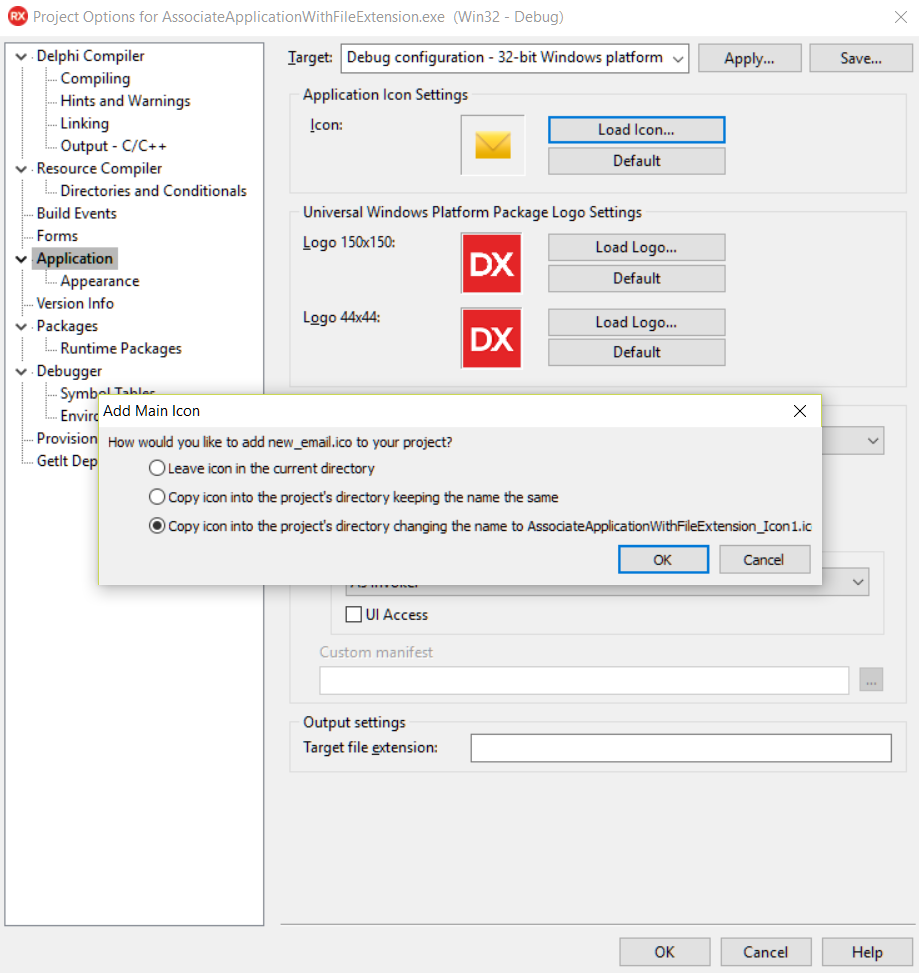This screenshot has width=919, height=973.
Task: Select Resource Compiler tree item
Action: click(99, 168)
